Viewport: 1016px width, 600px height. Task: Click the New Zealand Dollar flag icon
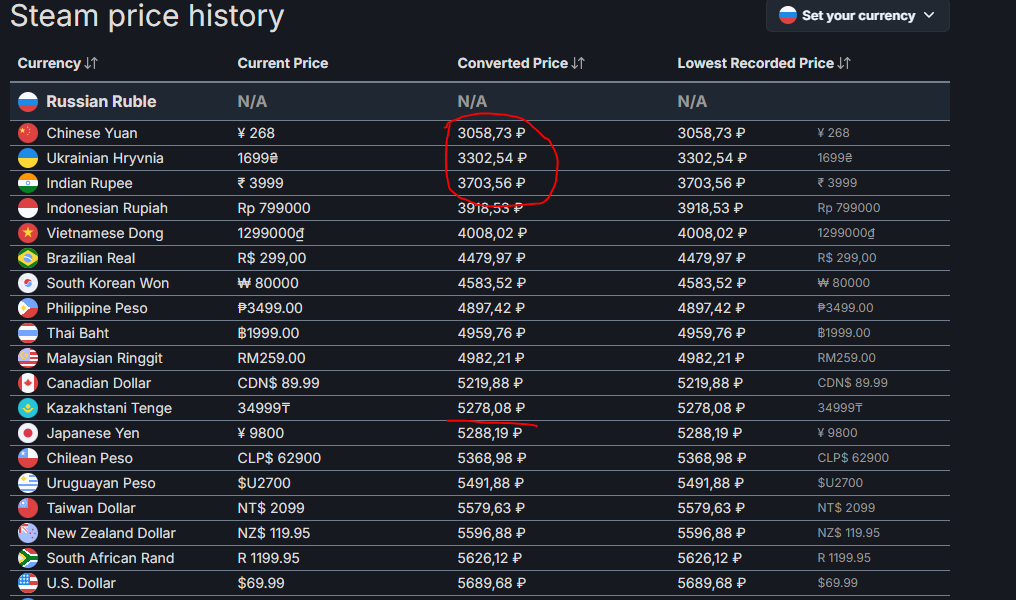coord(28,533)
